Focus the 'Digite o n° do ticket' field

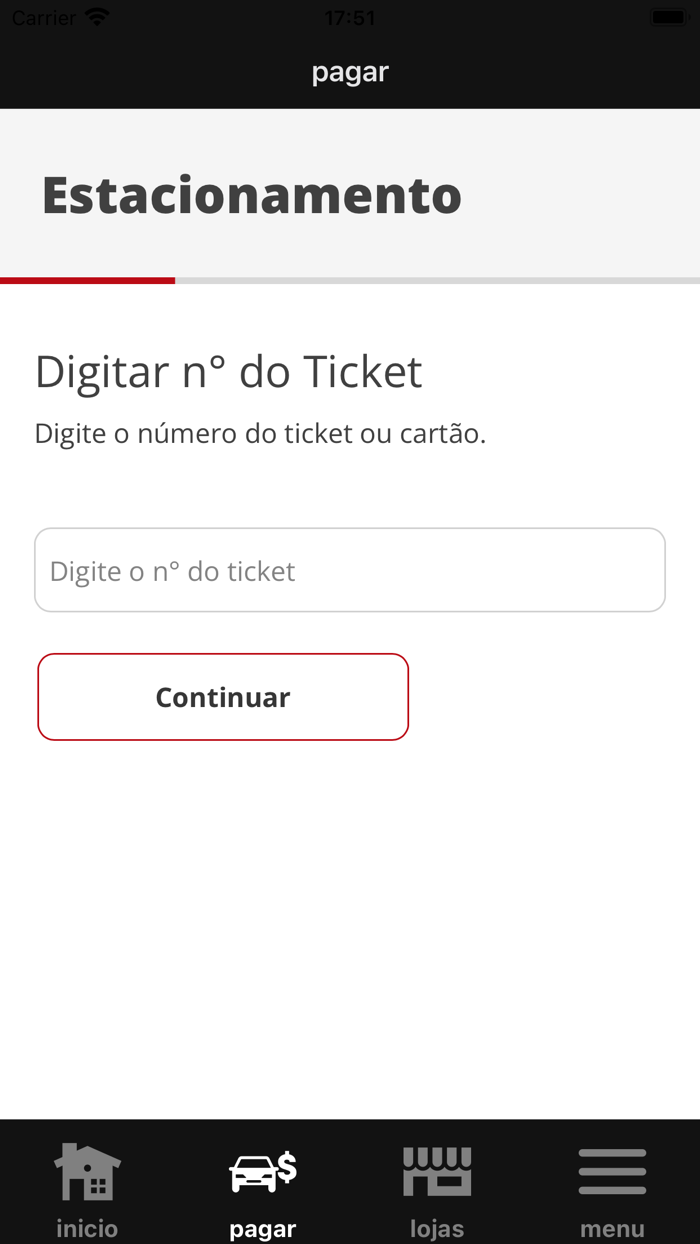click(350, 570)
